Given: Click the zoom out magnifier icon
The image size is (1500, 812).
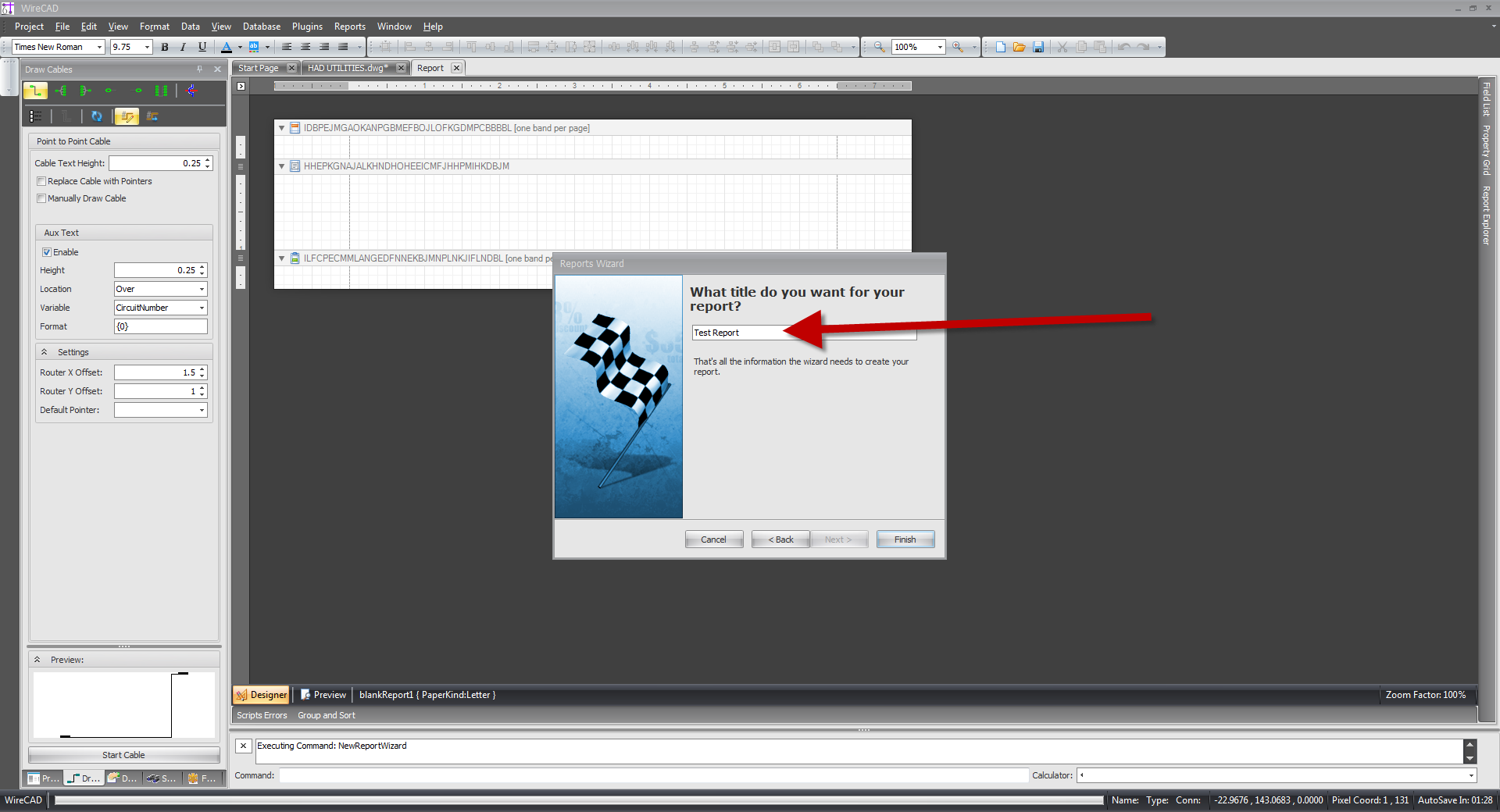Looking at the screenshot, I should point(879,47).
